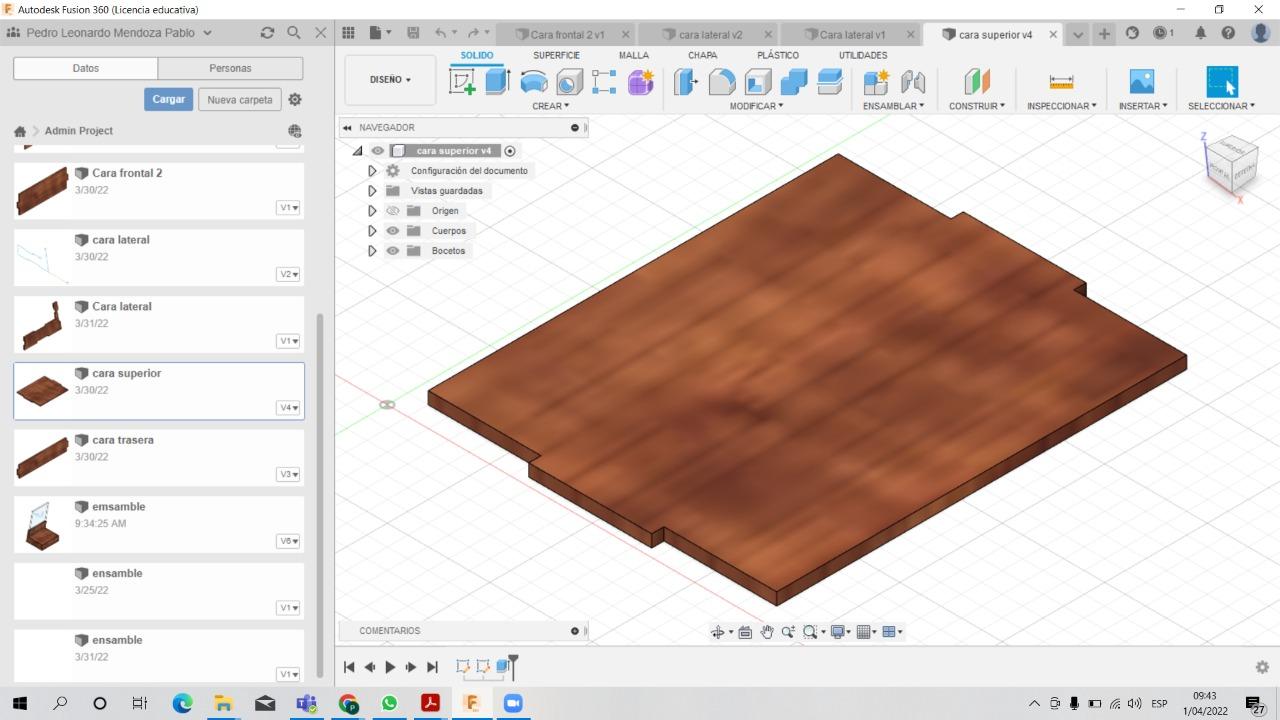Open the DISEÑO workspace dropdown
Viewport: 1280px width, 720px height.
coord(390,80)
